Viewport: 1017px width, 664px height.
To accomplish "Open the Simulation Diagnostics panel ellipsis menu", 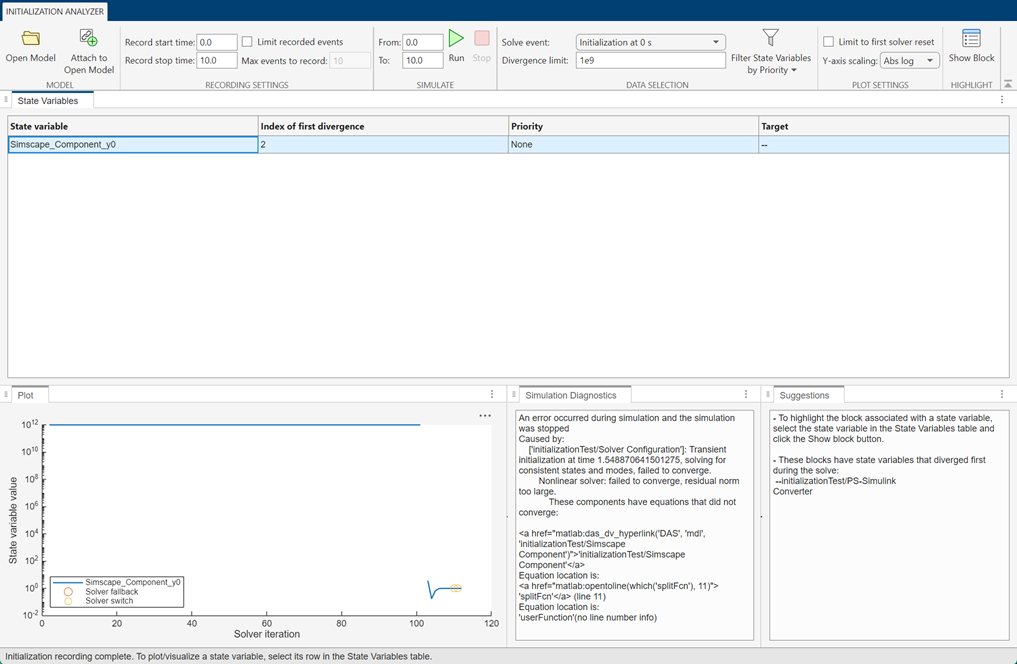I will coord(745,393).
